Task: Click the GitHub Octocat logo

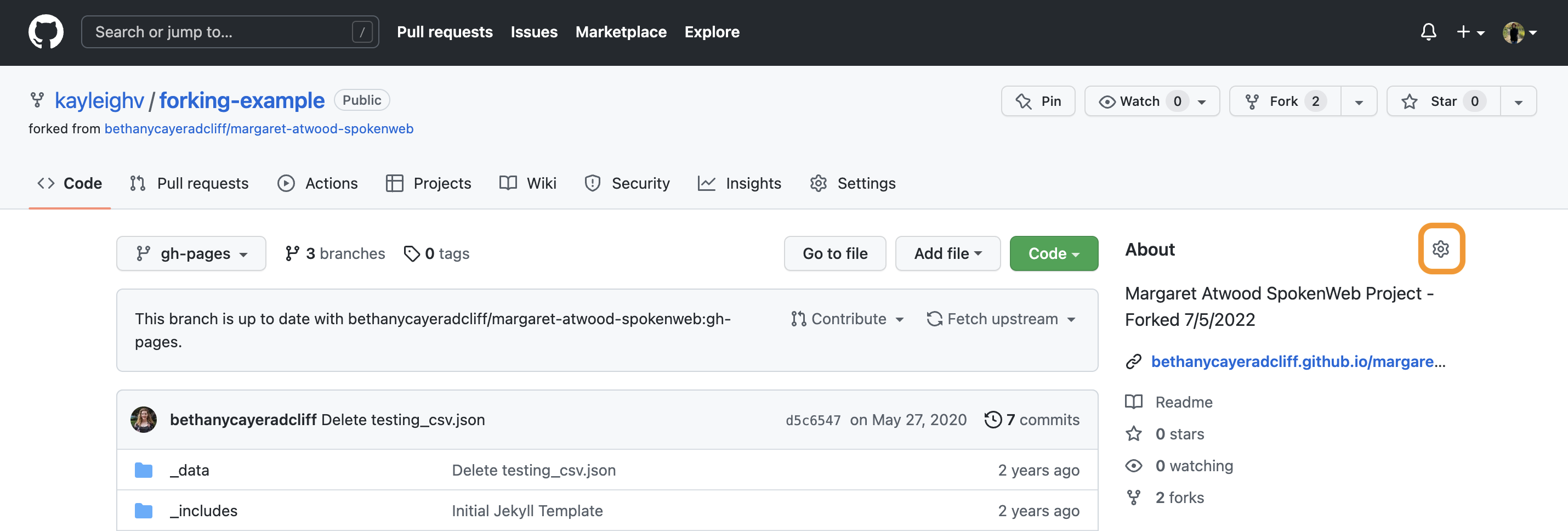Action: [x=46, y=32]
